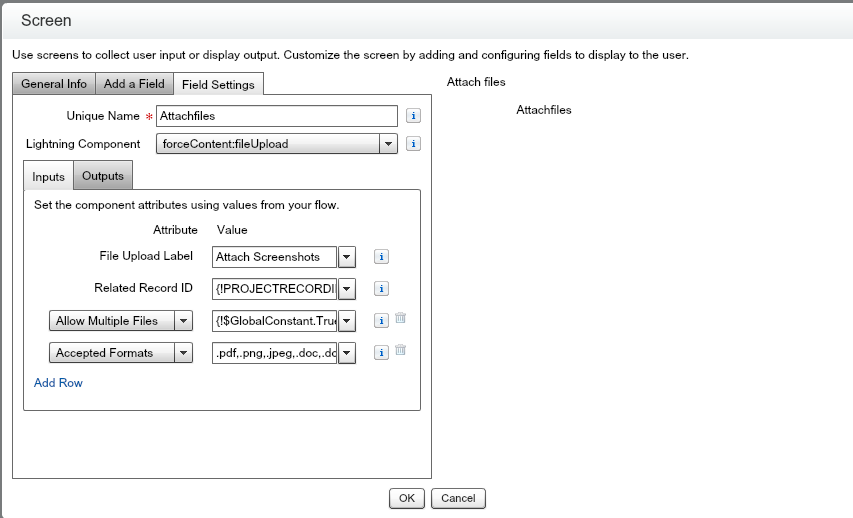Viewport: 853px width, 518px height.
Task: Click the Unique Name text field
Action: point(277,116)
